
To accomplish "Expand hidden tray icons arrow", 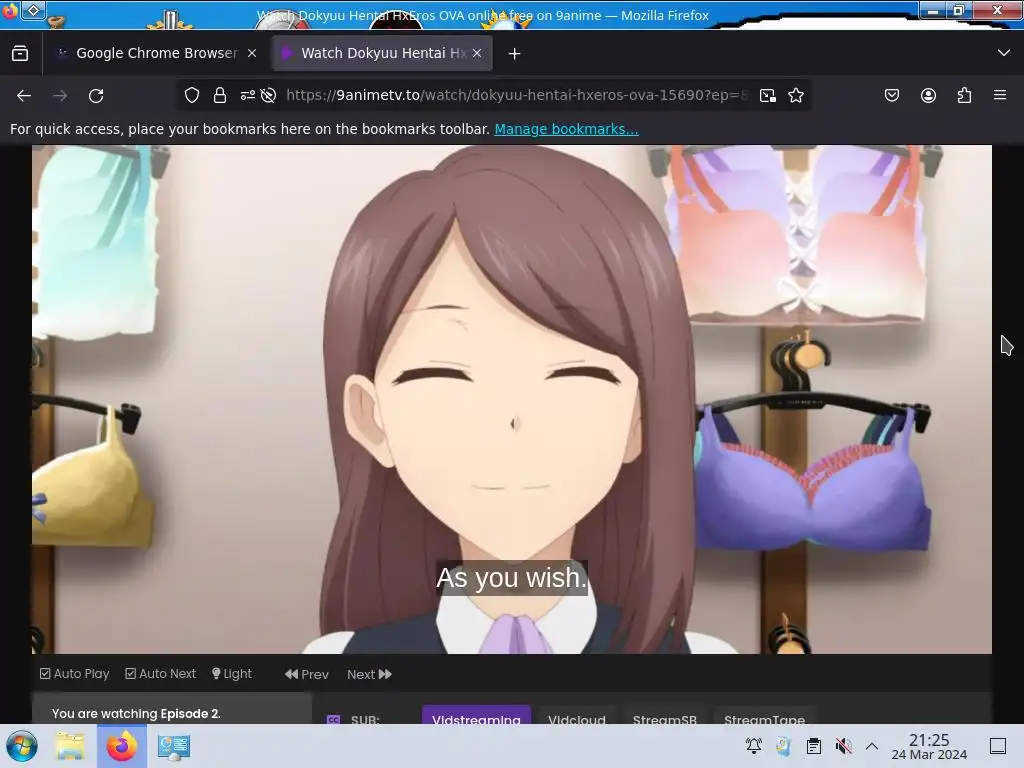I will coord(872,746).
